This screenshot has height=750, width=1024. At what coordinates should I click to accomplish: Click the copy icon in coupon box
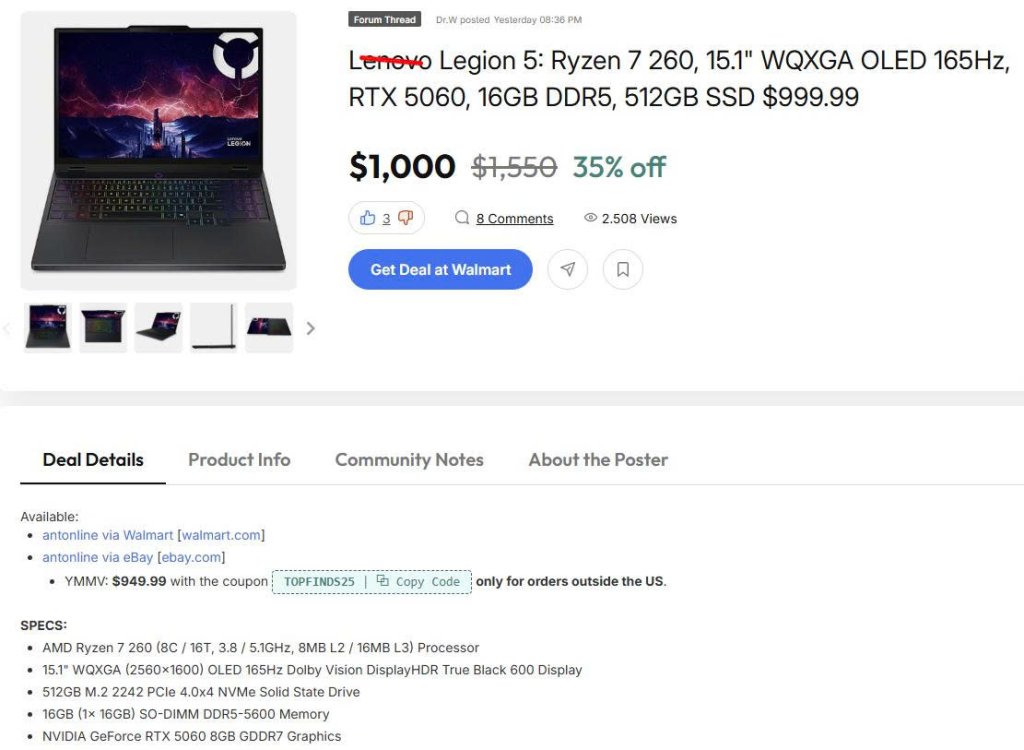pos(383,581)
